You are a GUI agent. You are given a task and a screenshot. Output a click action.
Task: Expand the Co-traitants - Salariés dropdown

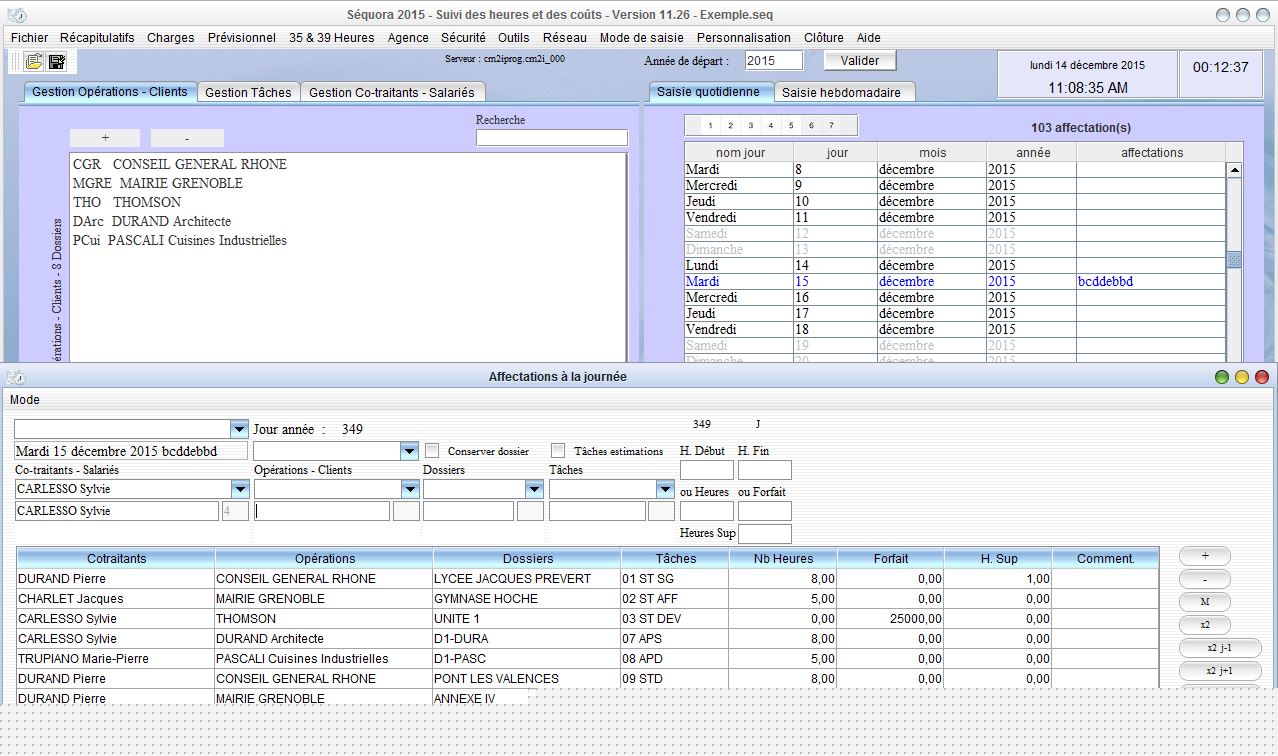pyautogui.click(x=240, y=489)
